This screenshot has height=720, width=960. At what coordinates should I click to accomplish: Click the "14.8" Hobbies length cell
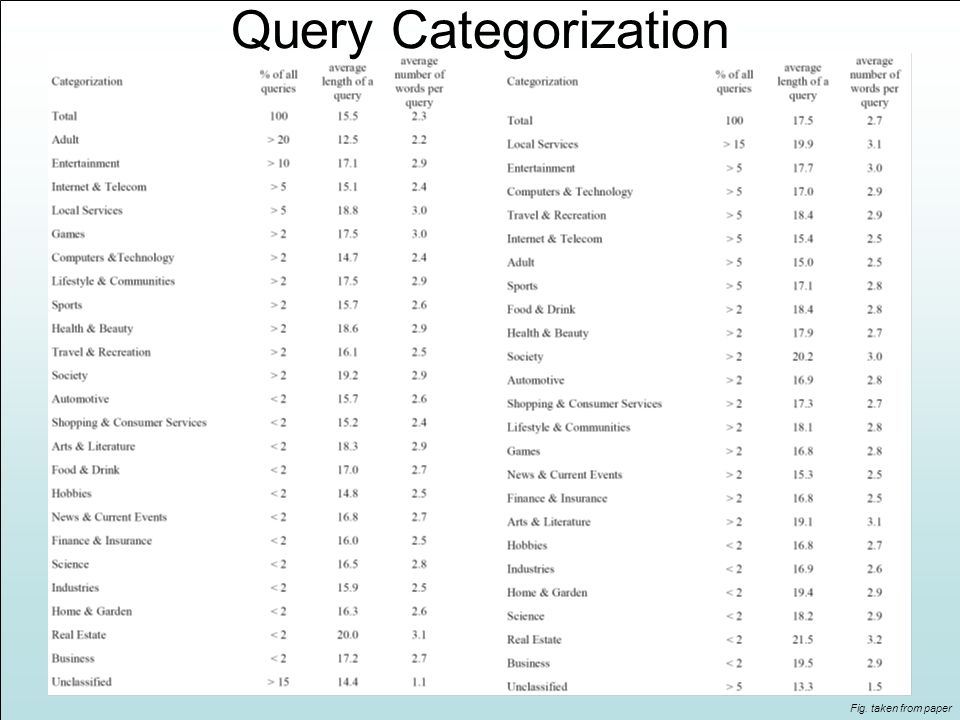coord(347,493)
